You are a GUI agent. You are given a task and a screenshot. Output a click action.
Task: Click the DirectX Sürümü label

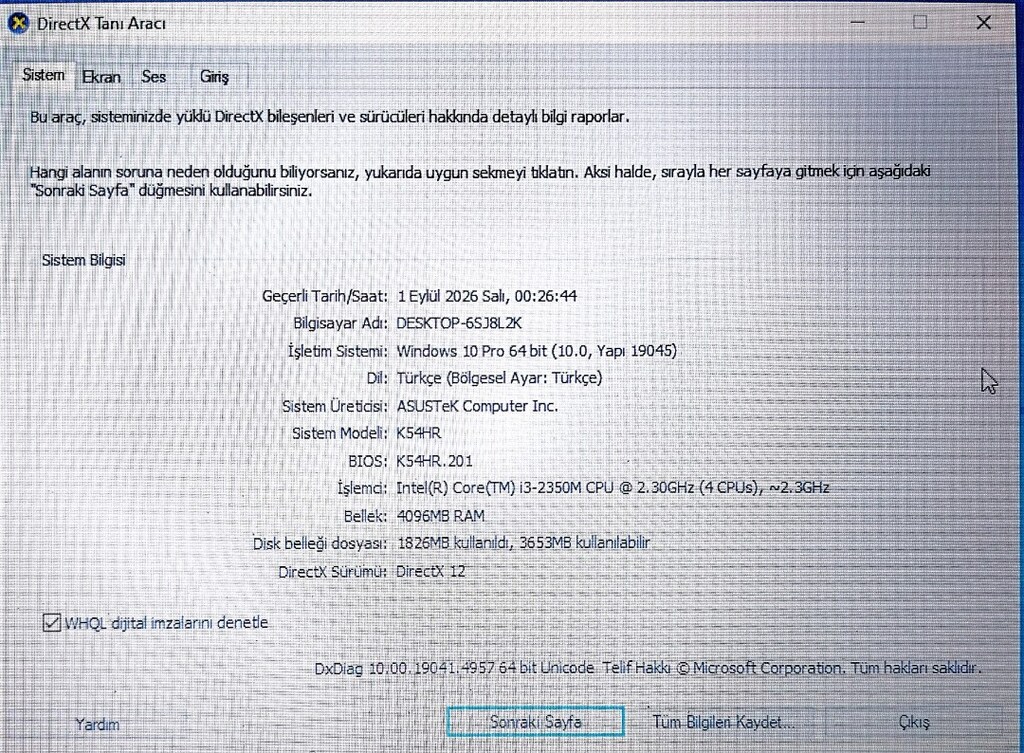333,572
